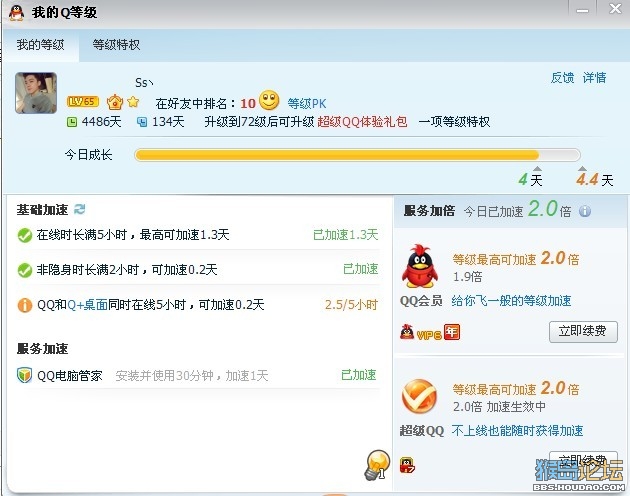Screen dimensions: 630x496
Task: Open the 等级PK link
Action: coord(307,104)
